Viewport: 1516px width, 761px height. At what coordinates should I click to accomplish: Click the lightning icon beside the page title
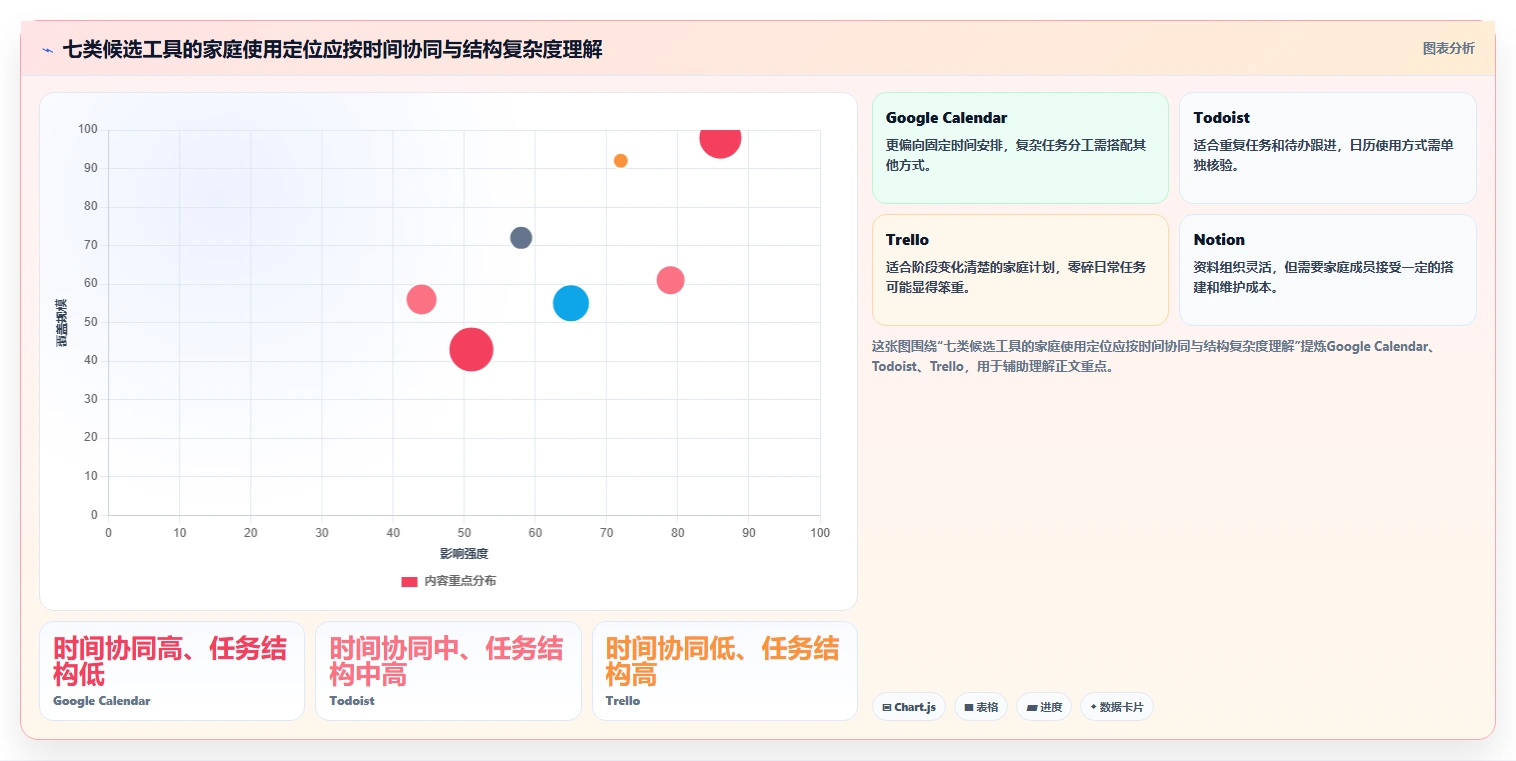pyautogui.click(x=48, y=50)
